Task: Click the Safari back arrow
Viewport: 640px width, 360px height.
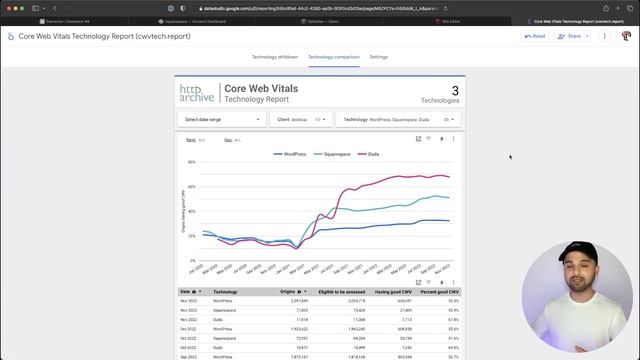Action: (x=55, y=8)
